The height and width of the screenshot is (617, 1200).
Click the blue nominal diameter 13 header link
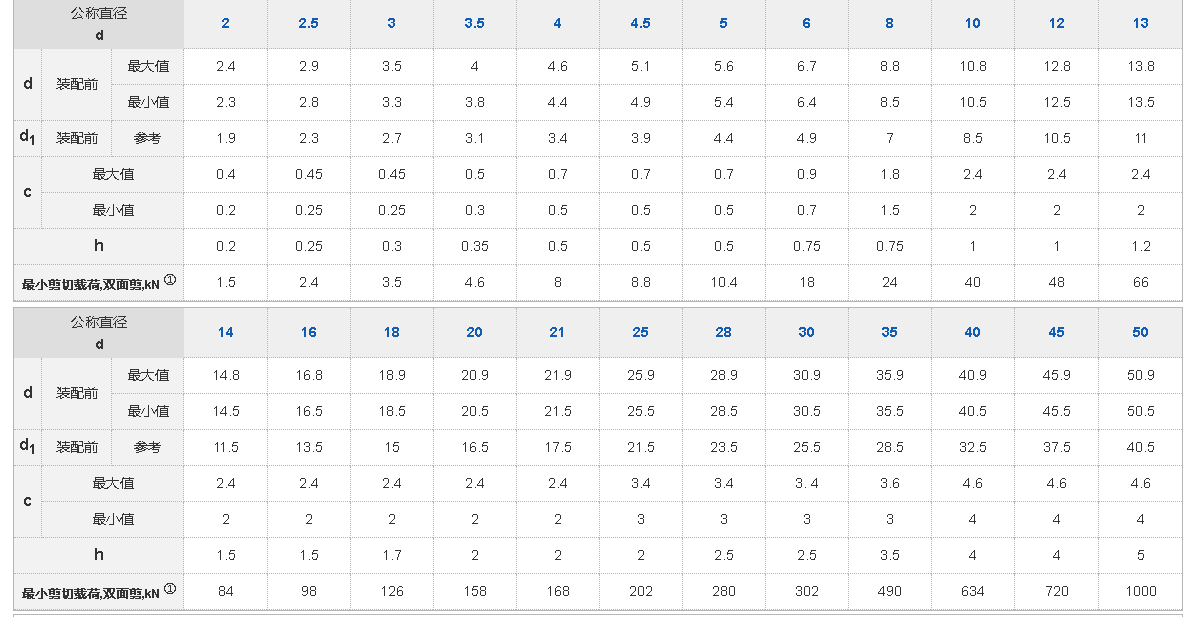(1140, 23)
